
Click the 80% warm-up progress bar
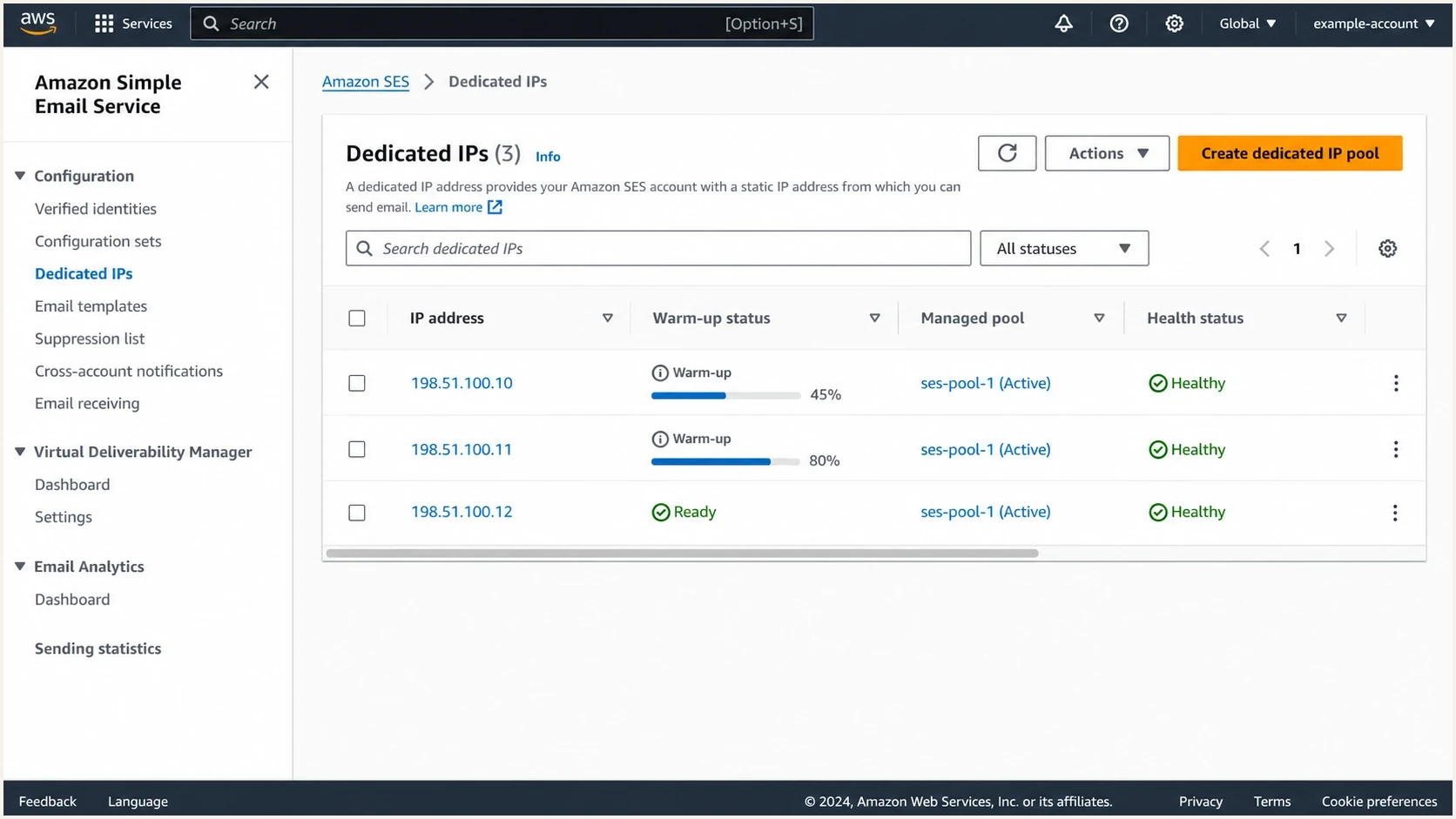[x=725, y=461]
